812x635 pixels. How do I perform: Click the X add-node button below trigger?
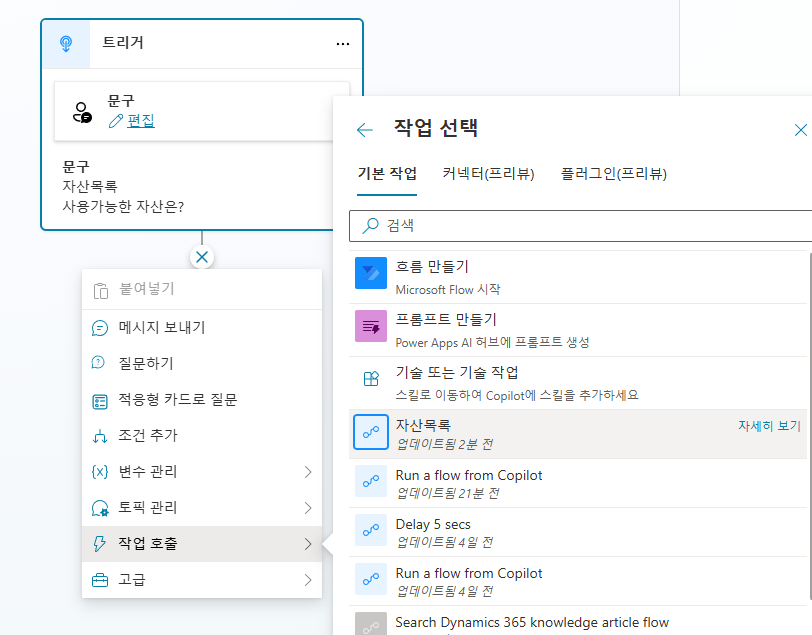pyautogui.click(x=202, y=257)
